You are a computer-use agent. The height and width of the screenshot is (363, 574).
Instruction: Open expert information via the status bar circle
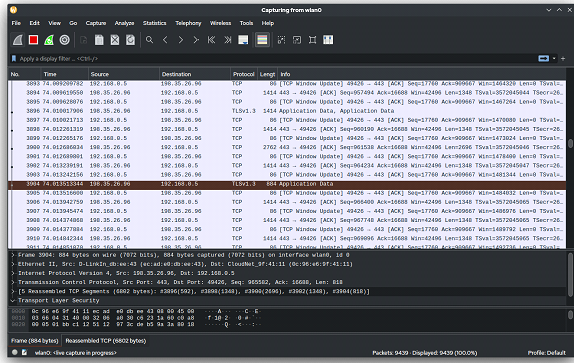(15, 352)
